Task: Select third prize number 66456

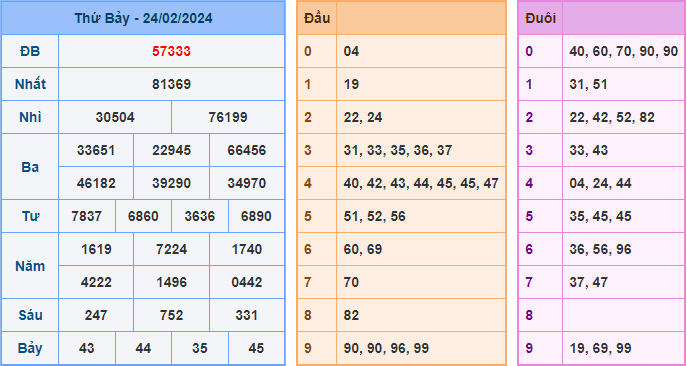Action: [247, 150]
